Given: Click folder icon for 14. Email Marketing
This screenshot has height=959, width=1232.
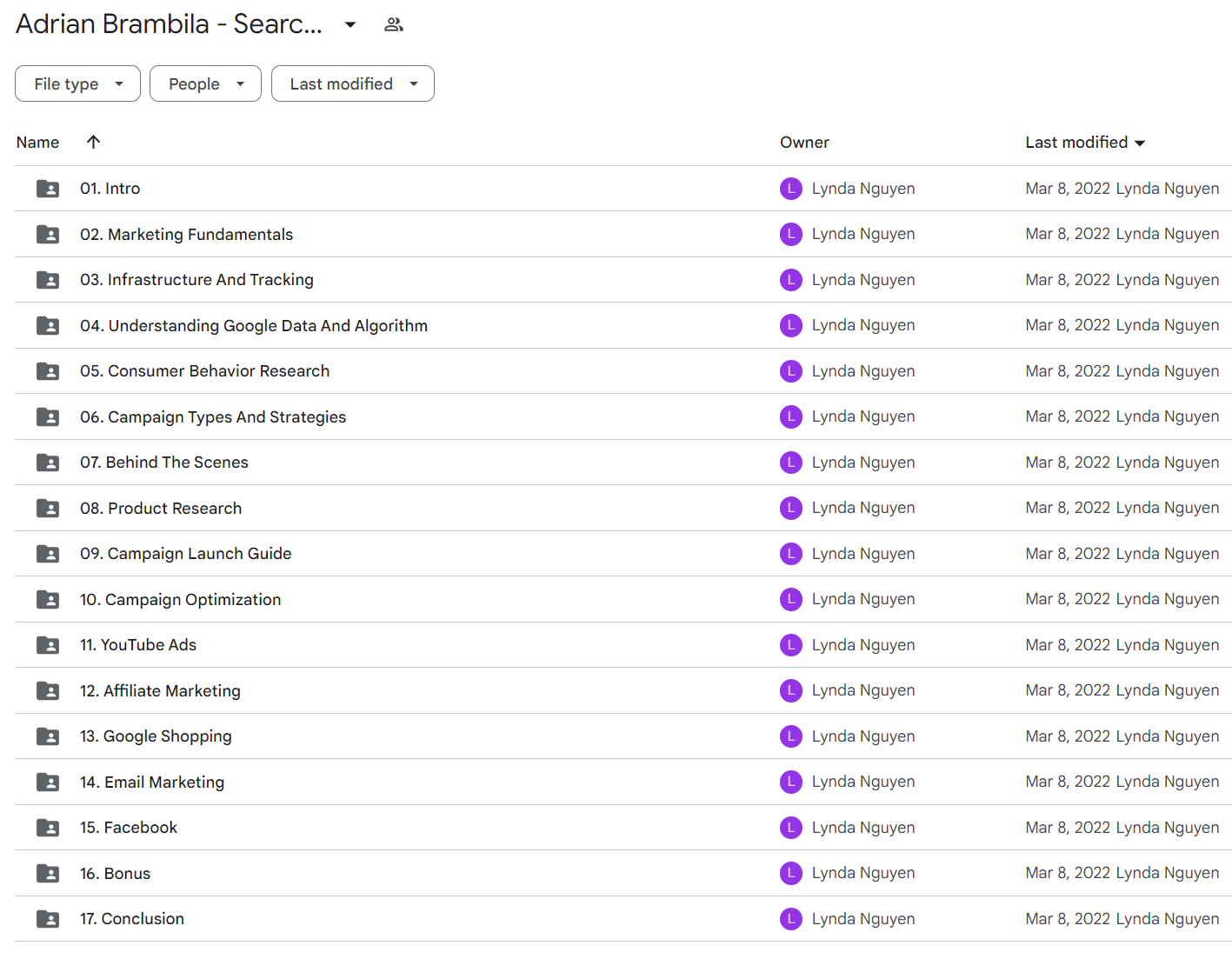Looking at the screenshot, I should point(48,782).
